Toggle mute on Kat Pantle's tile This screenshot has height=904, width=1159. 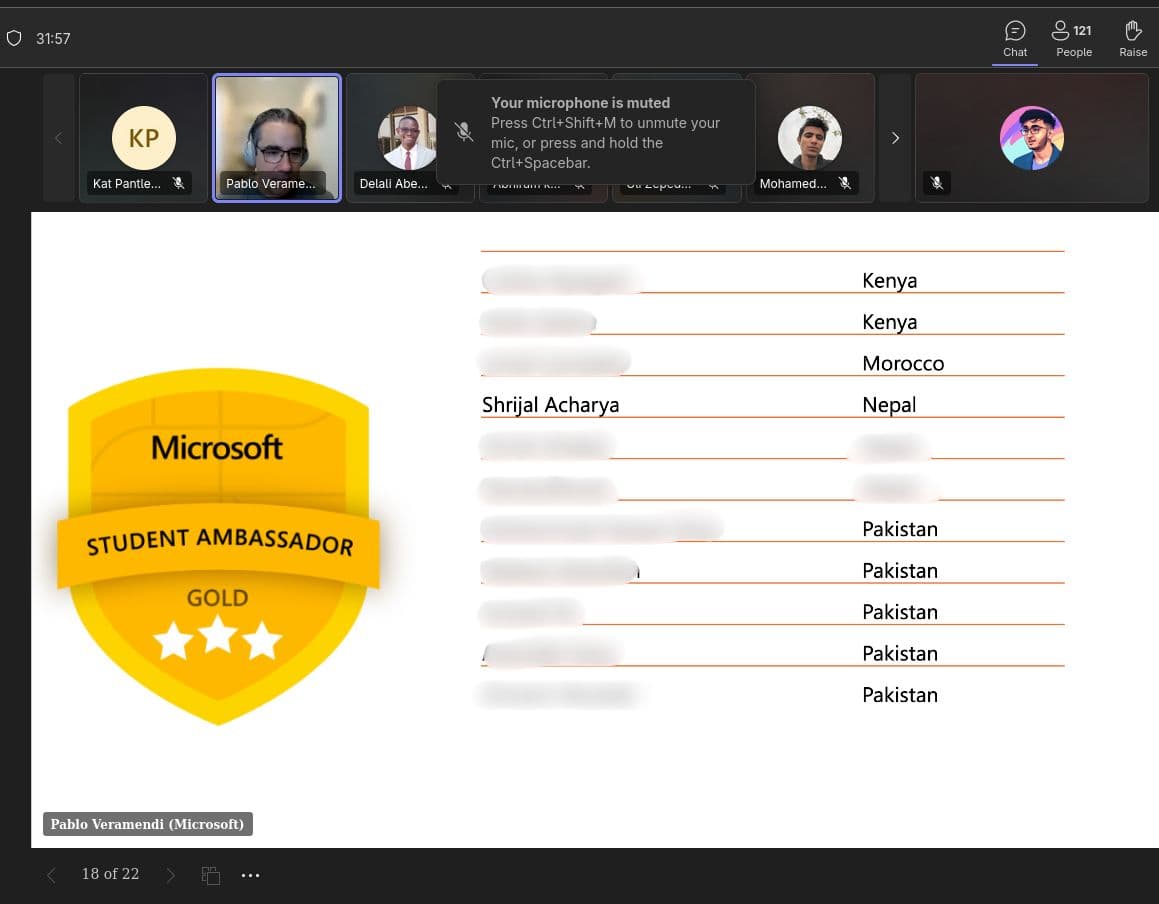[179, 183]
